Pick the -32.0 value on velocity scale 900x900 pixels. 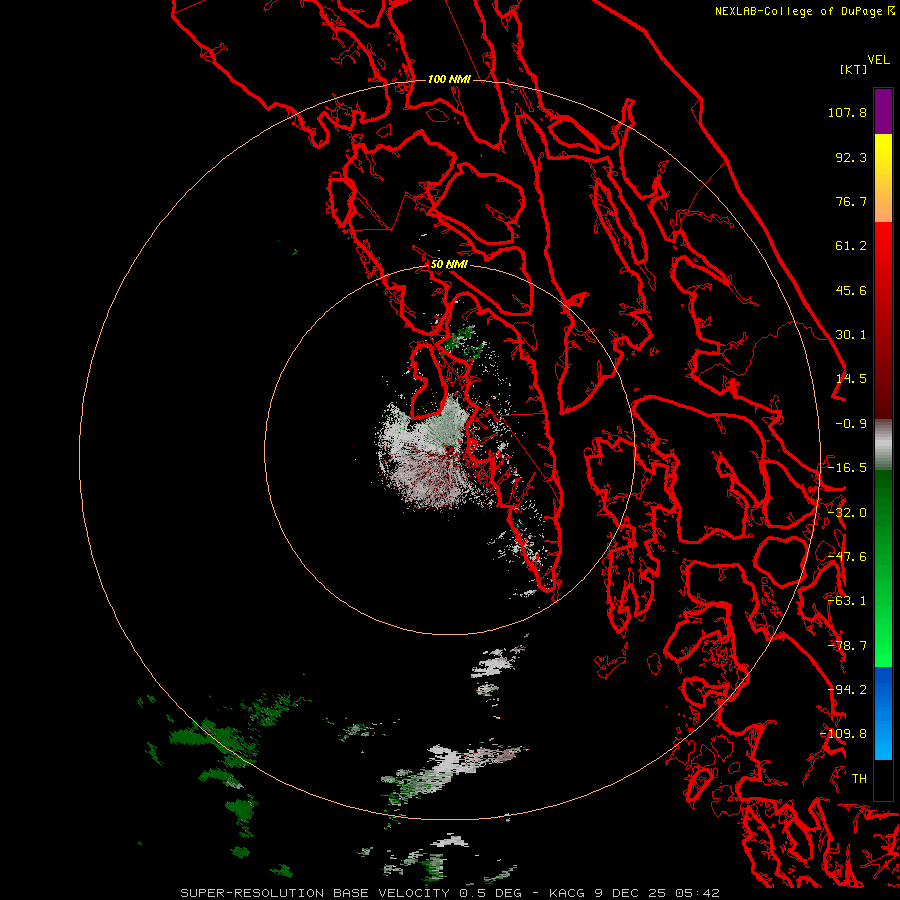click(847, 513)
